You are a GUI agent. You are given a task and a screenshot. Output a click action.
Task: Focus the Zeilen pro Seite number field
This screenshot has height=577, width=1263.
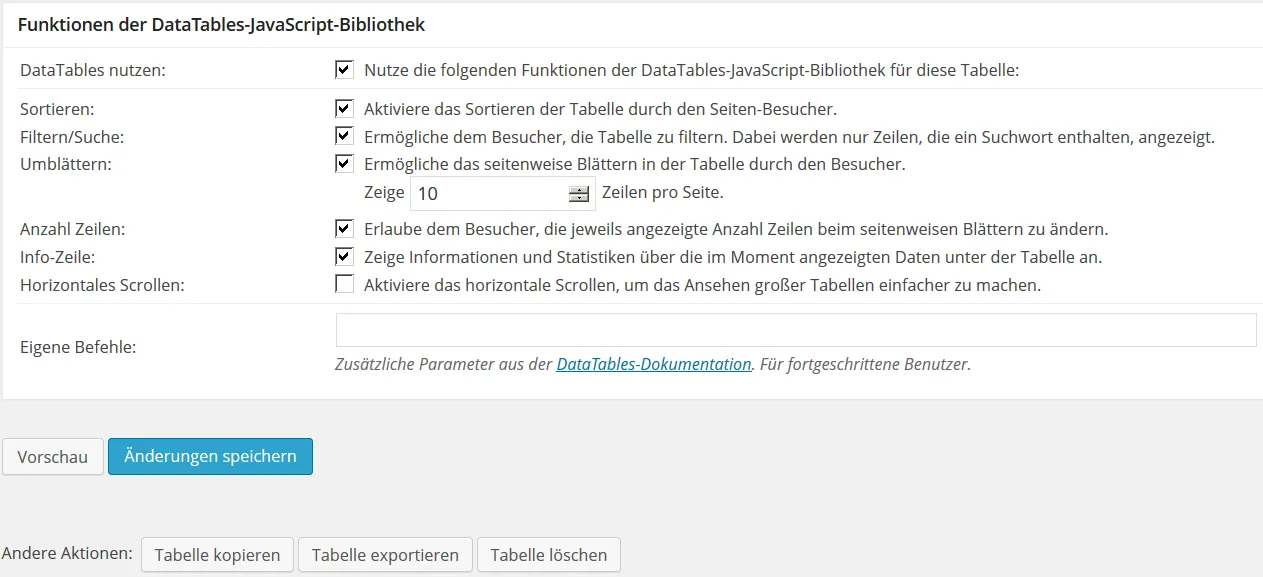[x=490, y=193]
